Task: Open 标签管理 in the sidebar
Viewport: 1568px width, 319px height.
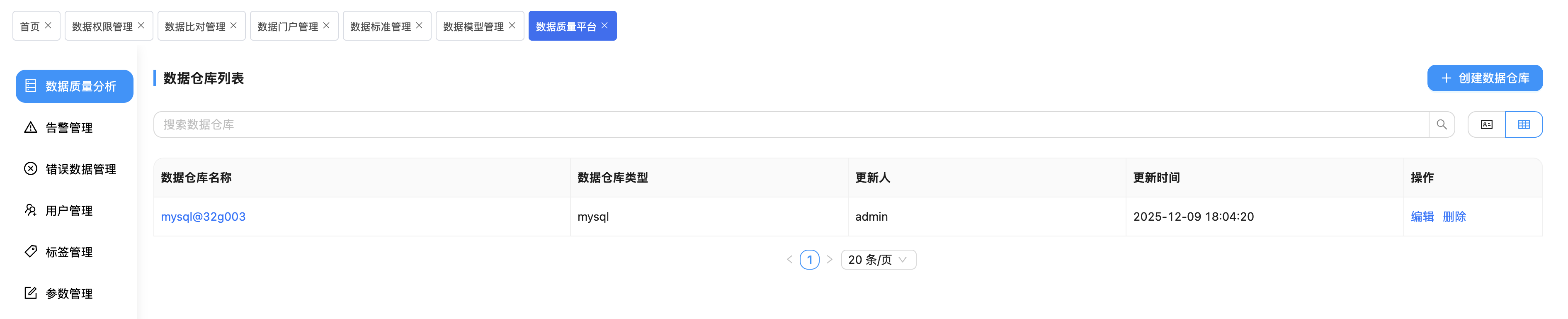Action: tap(69, 252)
